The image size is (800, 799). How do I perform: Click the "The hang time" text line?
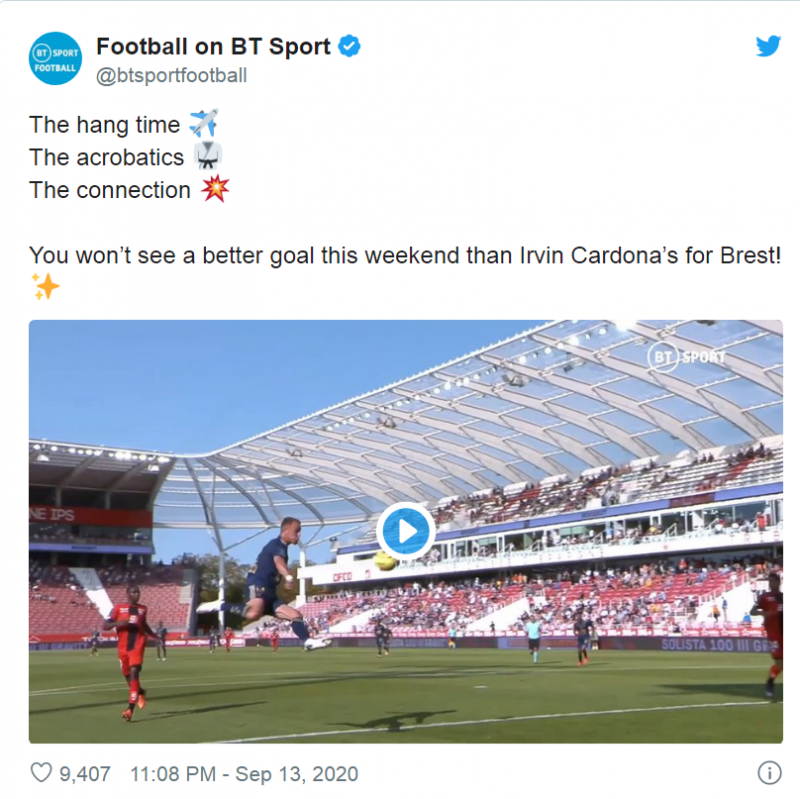click(105, 125)
